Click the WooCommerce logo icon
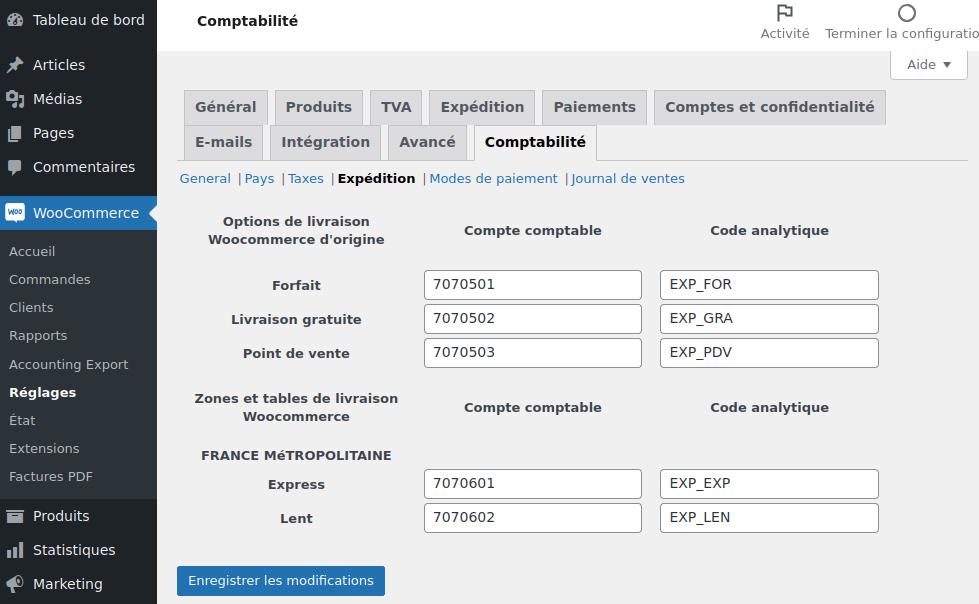This screenshot has height=604, width=979. point(15,213)
